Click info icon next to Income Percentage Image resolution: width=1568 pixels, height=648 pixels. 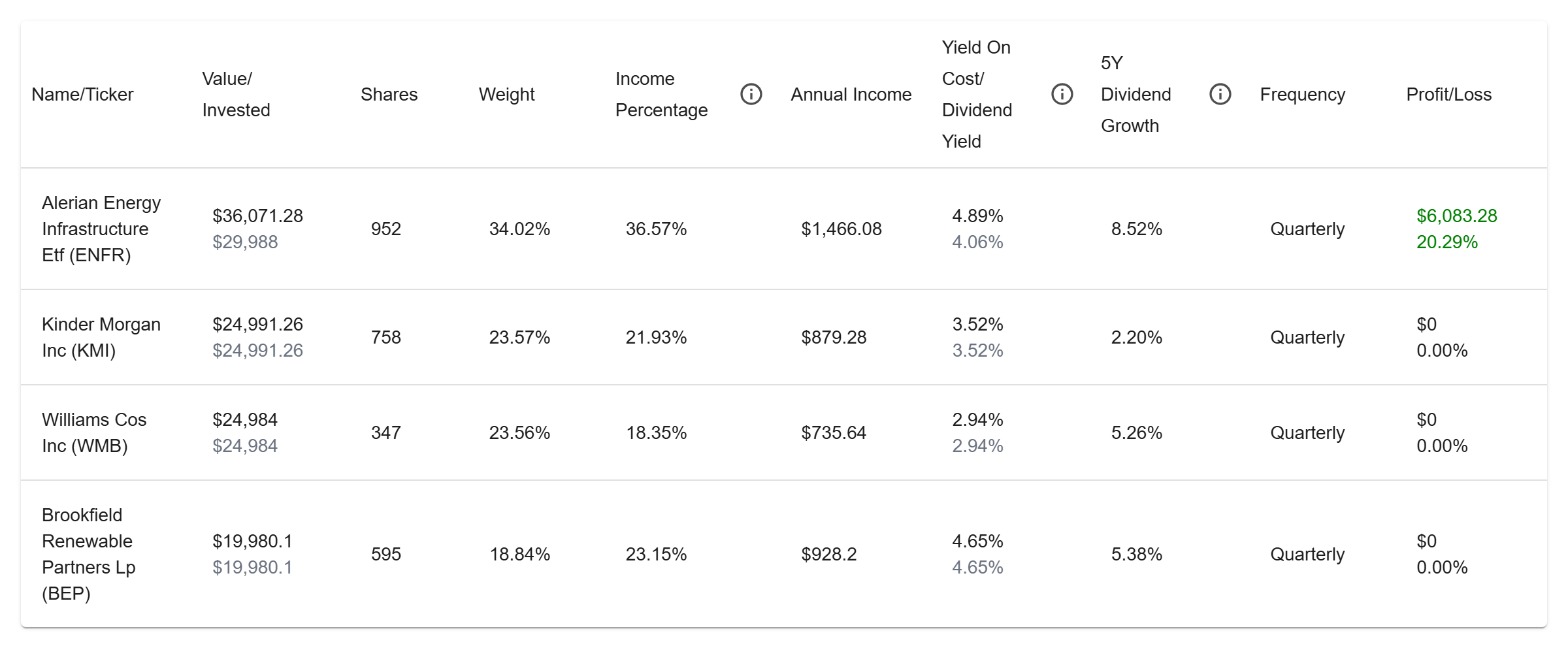click(751, 95)
